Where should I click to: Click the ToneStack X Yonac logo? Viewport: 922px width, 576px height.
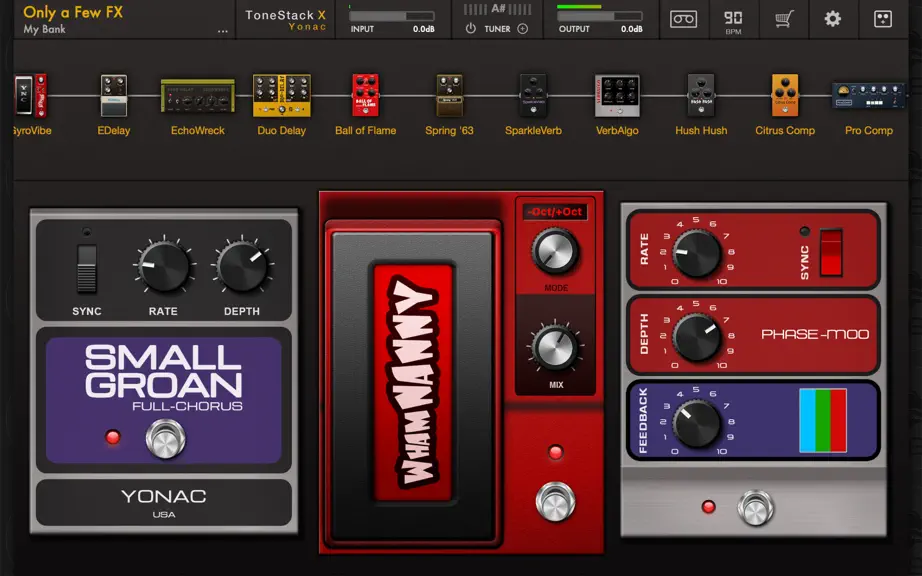pyautogui.click(x=285, y=20)
